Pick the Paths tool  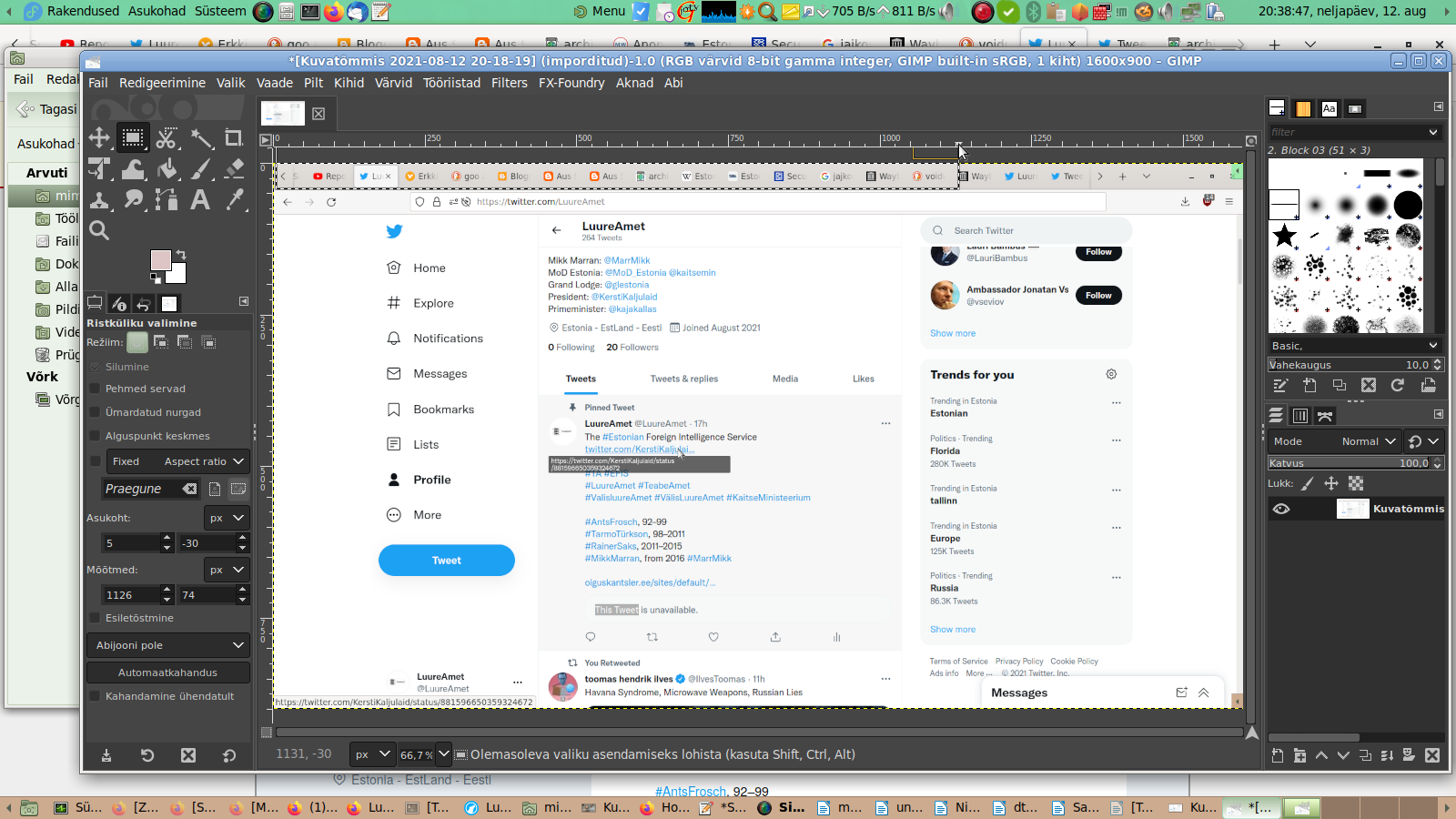click(167, 199)
